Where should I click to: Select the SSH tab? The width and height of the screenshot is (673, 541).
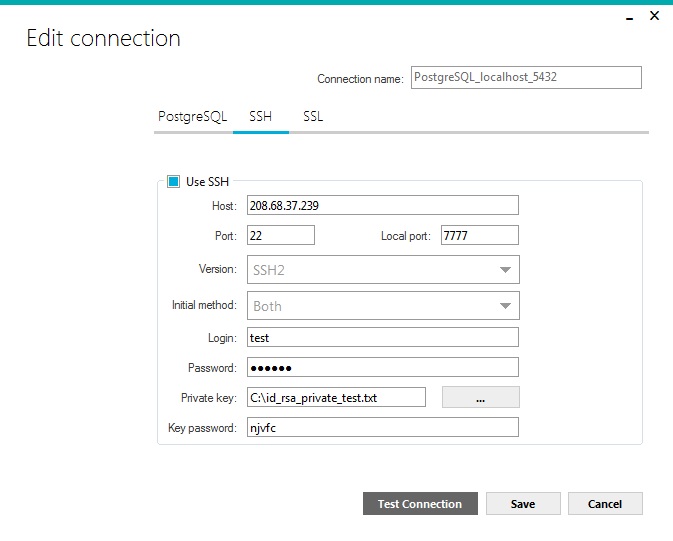point(261,116)
